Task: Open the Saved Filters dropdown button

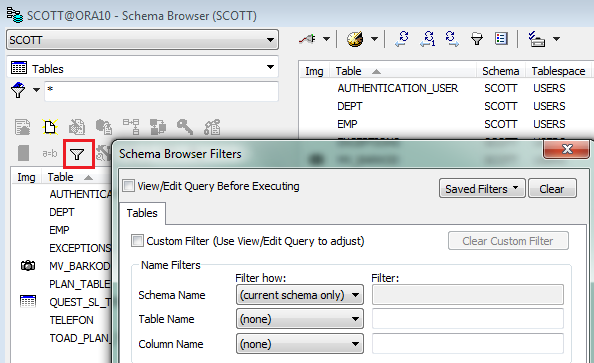Action: click(x=482, y=188)
